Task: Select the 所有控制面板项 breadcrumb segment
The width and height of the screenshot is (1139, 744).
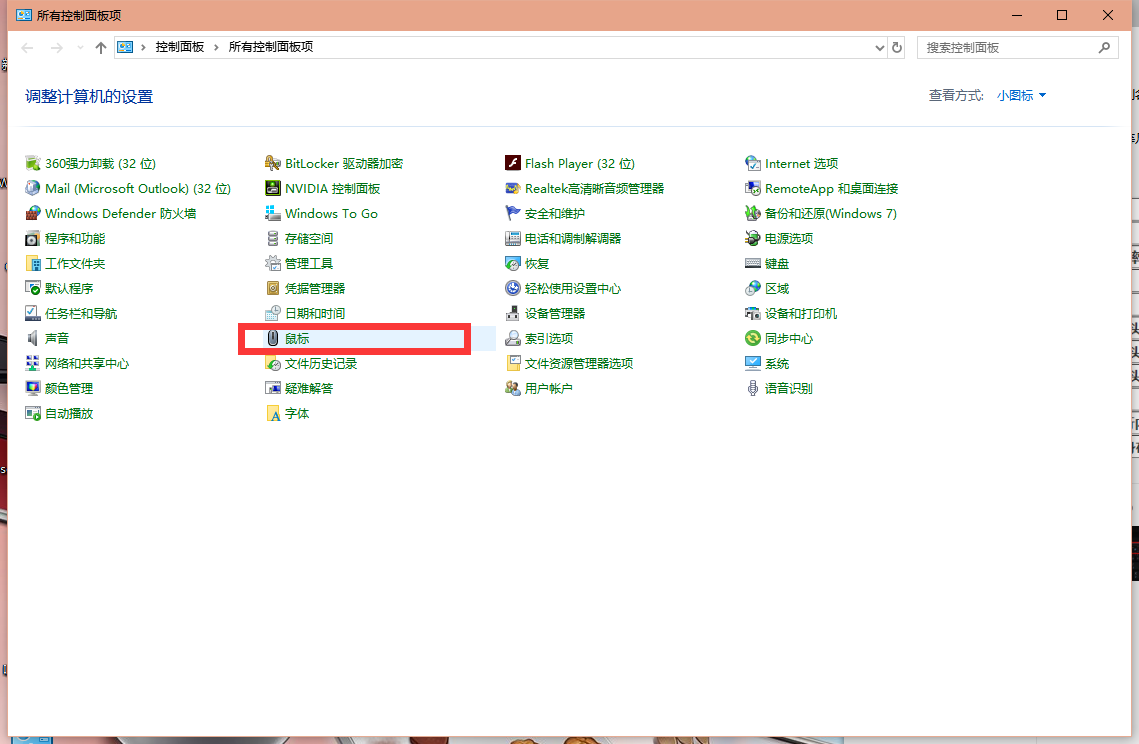Action: coord(271,48)
